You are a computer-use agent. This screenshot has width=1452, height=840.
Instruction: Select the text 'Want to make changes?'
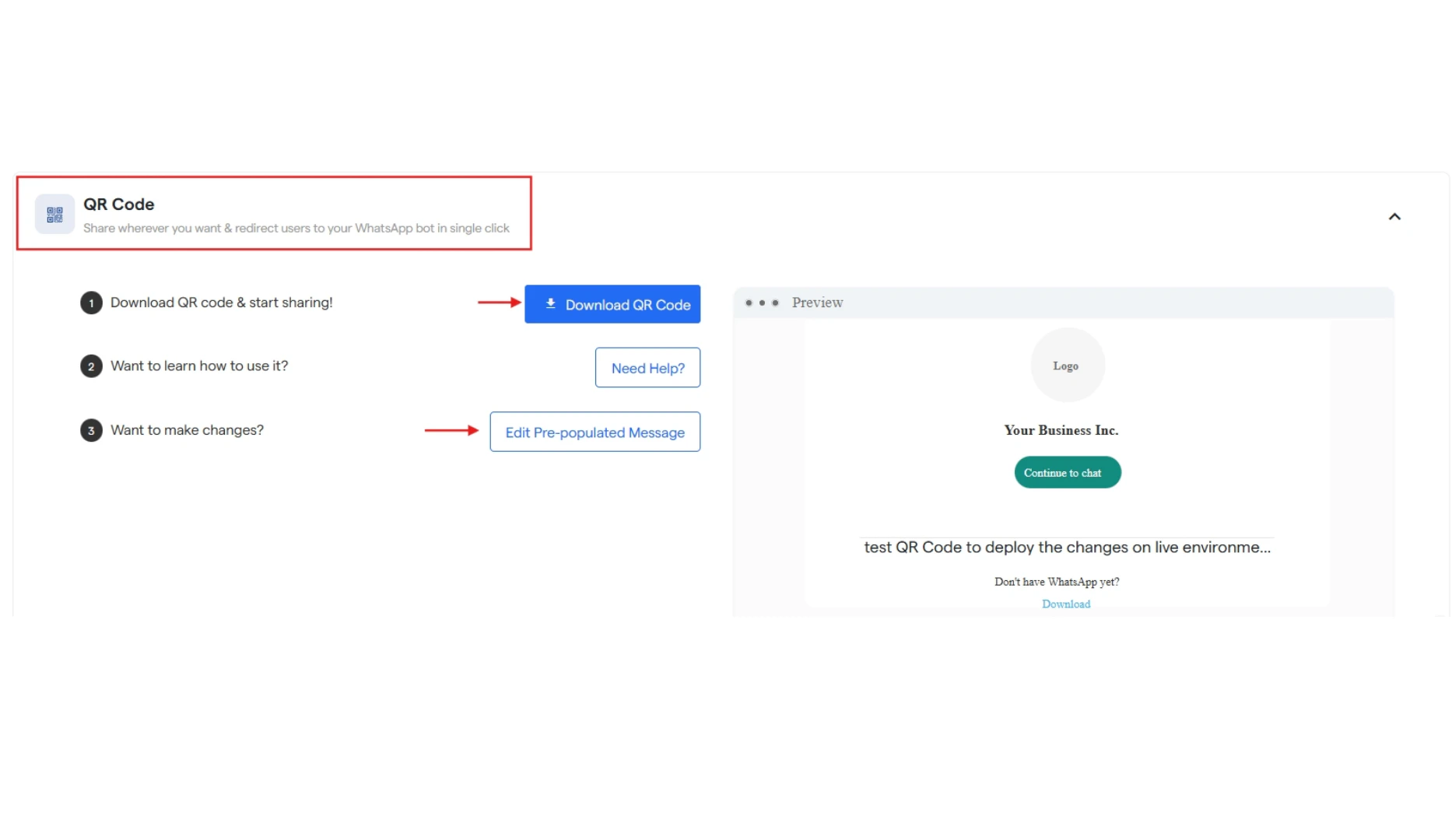(187, 430)
